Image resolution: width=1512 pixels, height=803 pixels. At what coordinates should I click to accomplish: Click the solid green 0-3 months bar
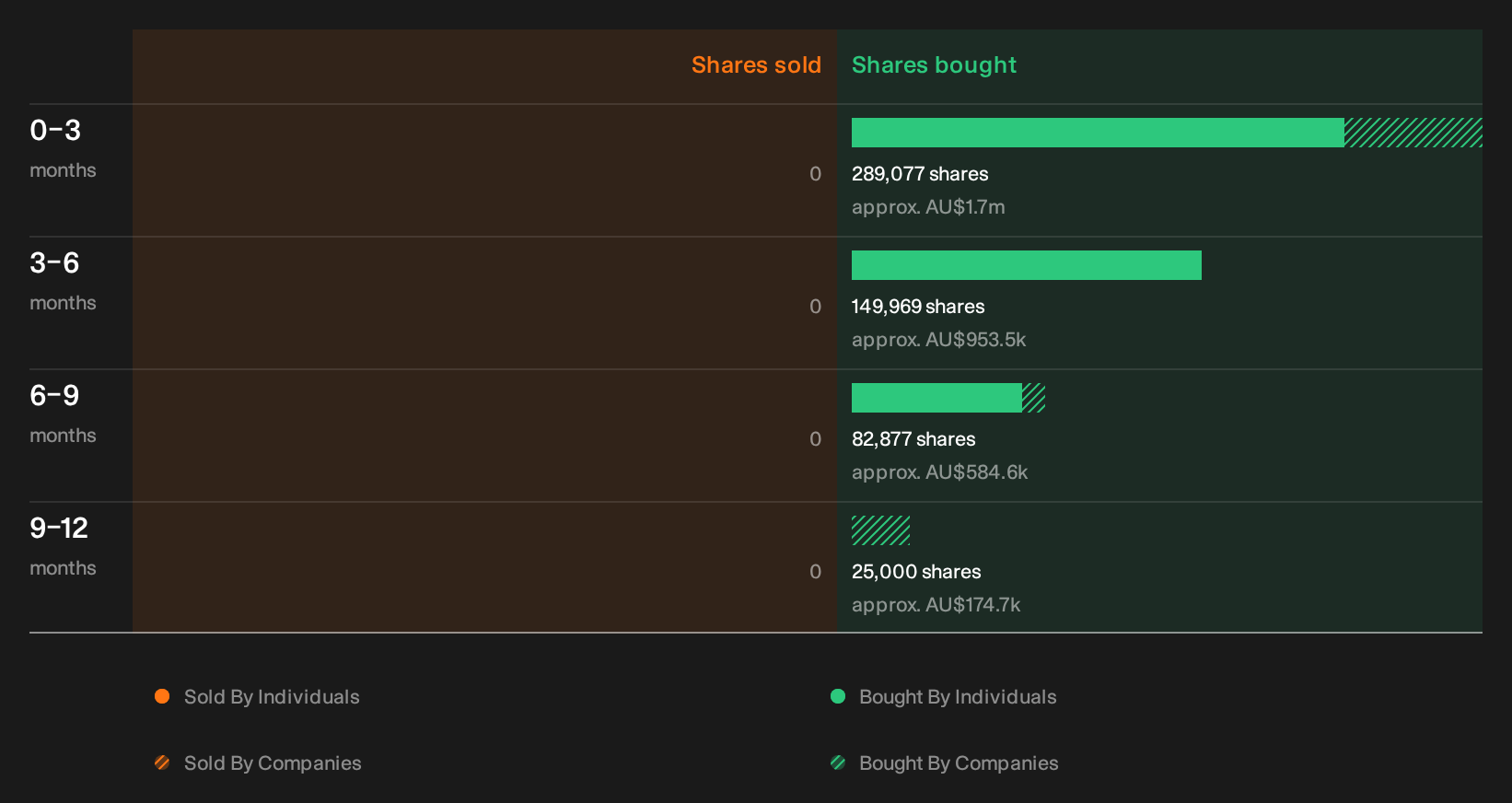[1098, 133]
